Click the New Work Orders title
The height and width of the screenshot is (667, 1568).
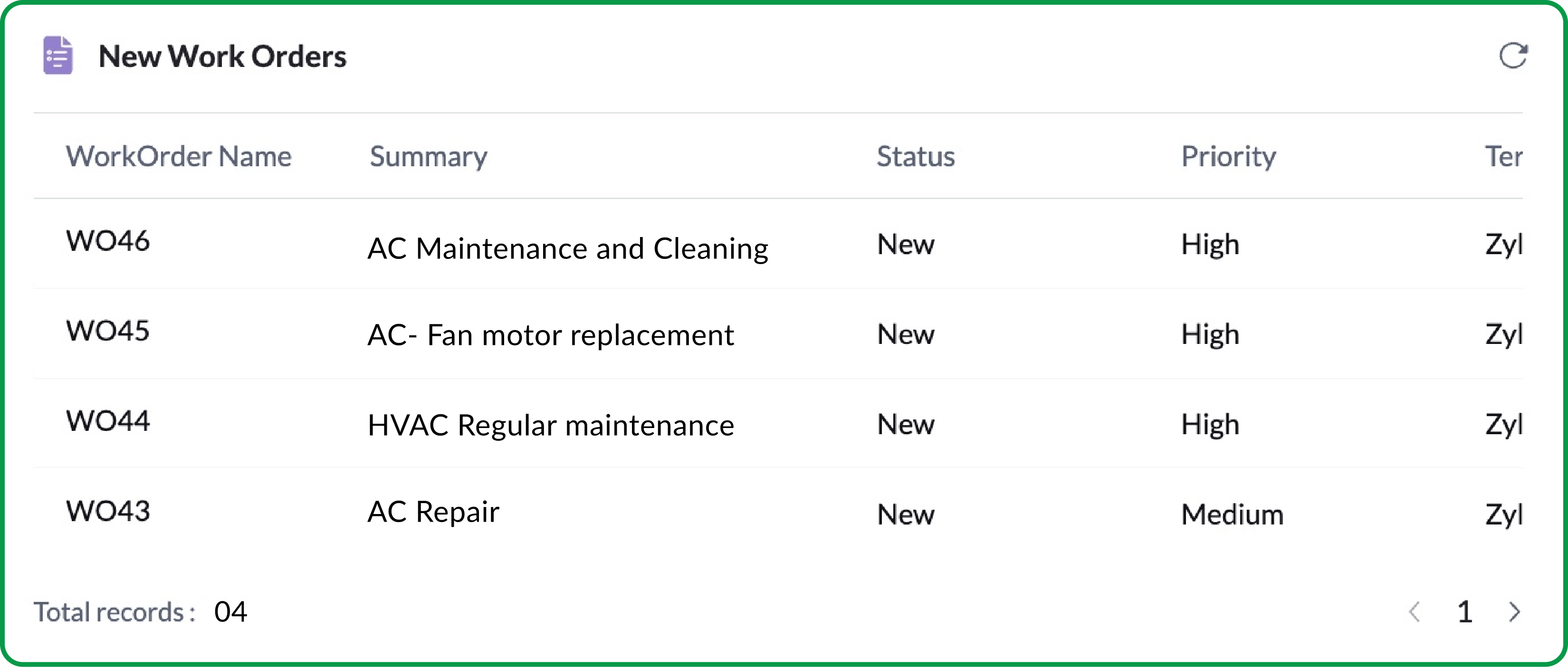(222, 57)
